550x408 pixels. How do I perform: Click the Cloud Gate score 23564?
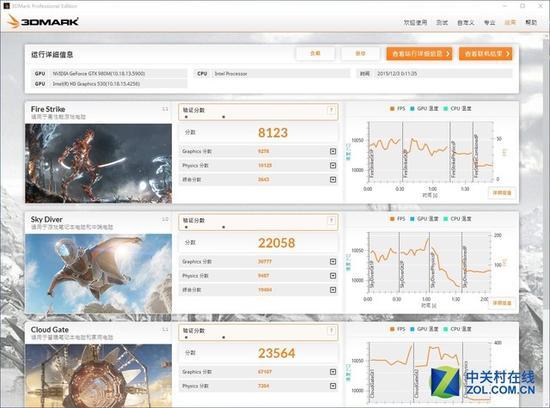pos(276,353)
